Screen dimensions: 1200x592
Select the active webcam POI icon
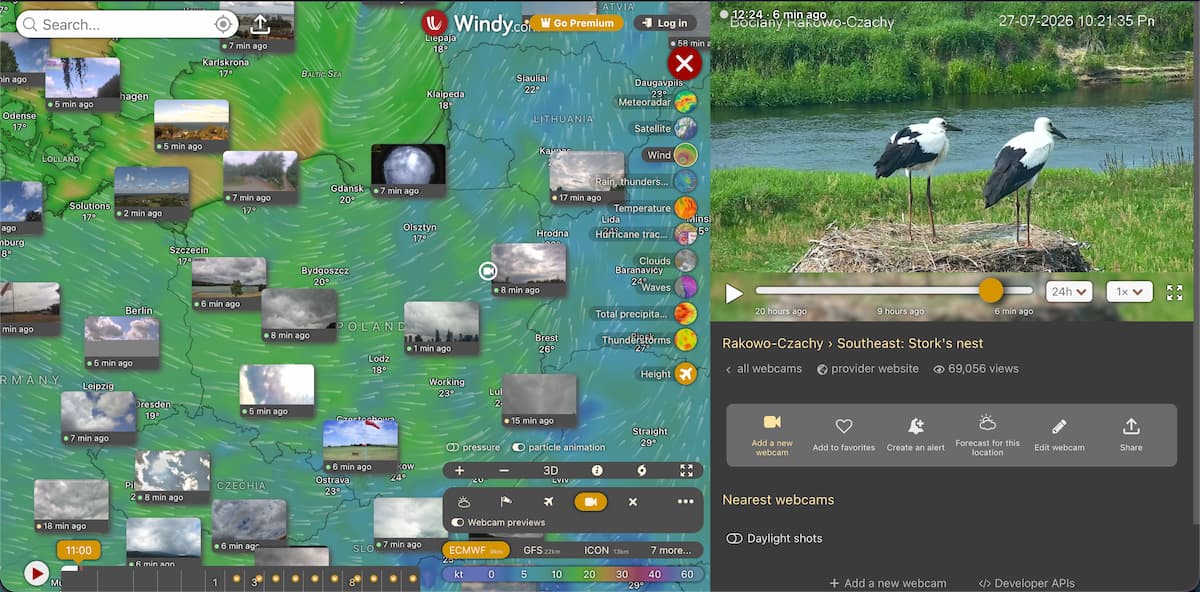tap(590, 502)
